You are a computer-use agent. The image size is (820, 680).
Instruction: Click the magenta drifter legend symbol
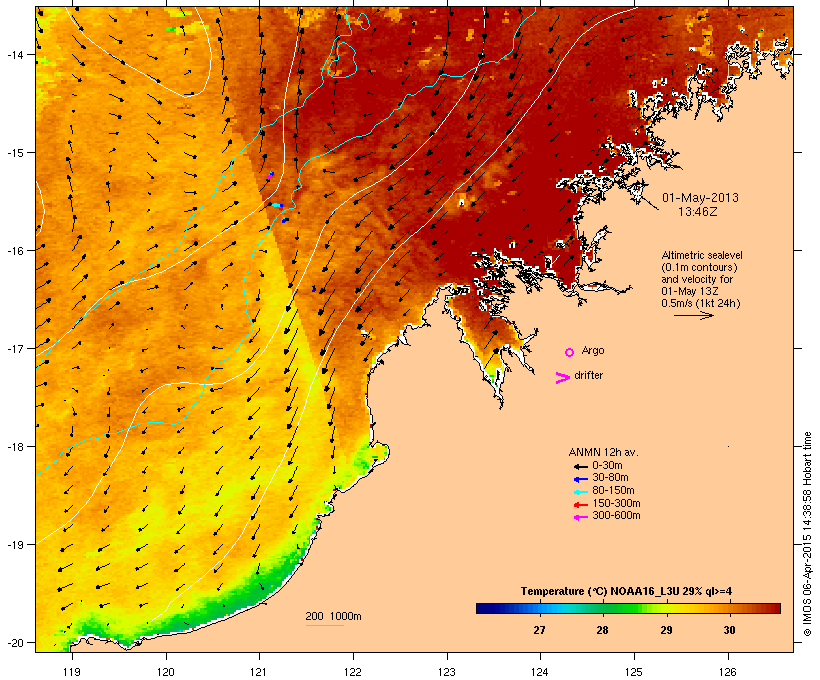(562, 378)
